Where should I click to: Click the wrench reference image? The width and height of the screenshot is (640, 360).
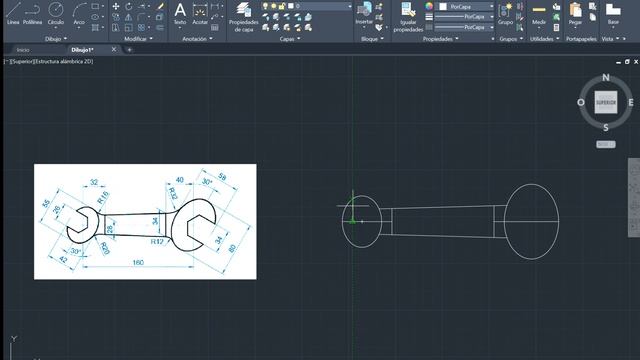click(x=145, y=222)
